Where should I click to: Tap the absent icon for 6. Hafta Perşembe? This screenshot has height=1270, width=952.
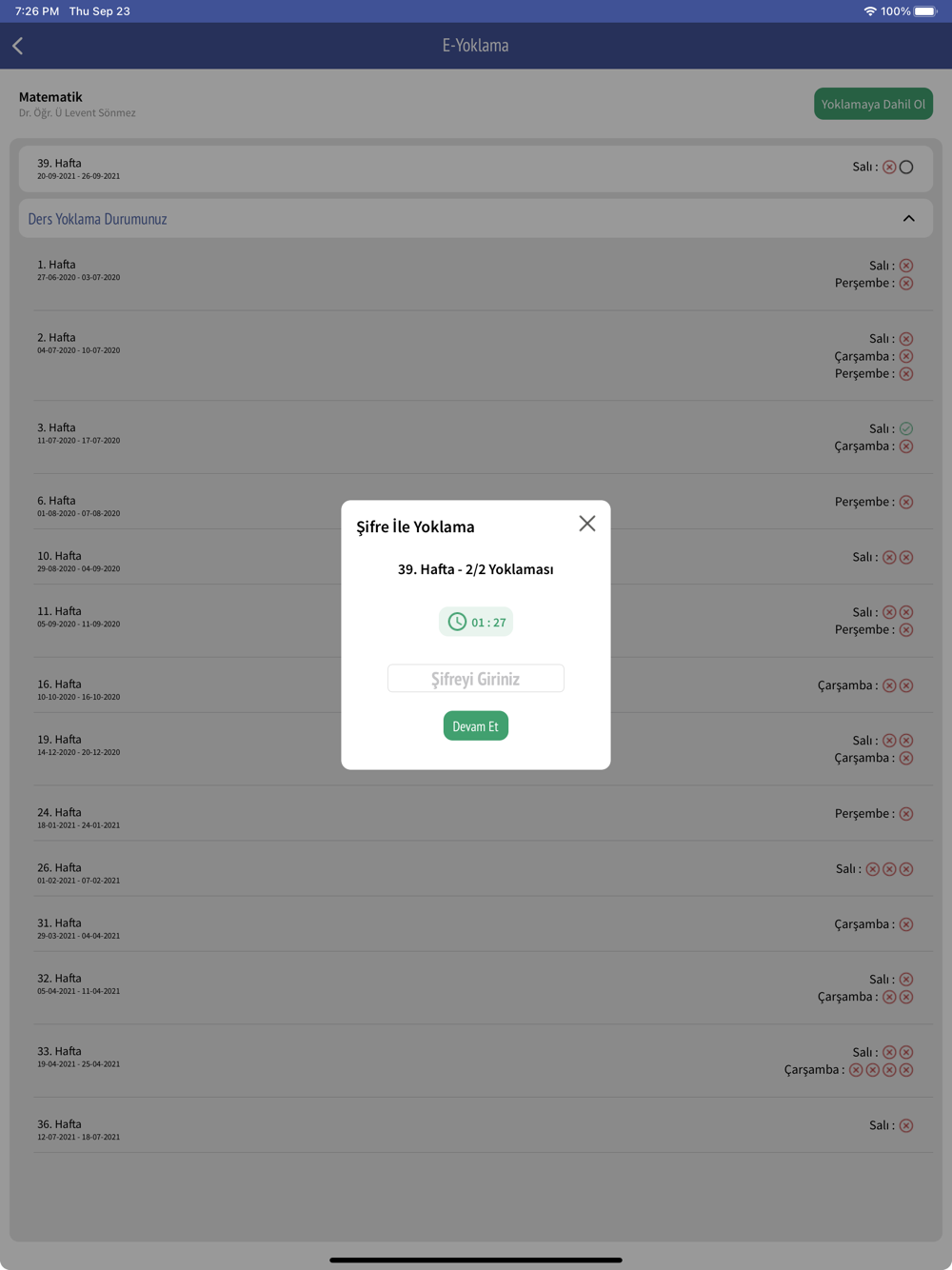[906, 502]
